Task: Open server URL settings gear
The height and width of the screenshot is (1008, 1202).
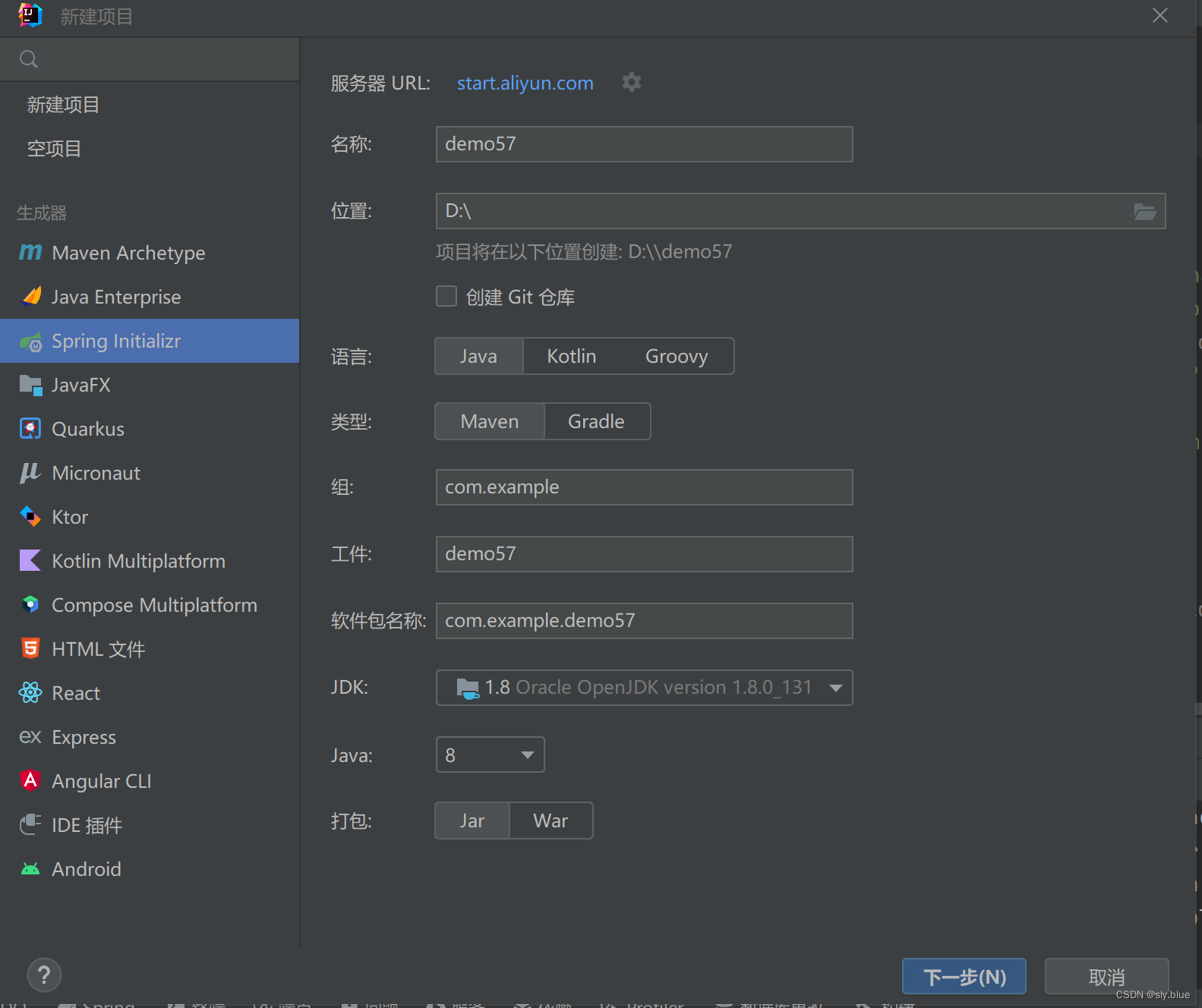Action: click(632, 82)
